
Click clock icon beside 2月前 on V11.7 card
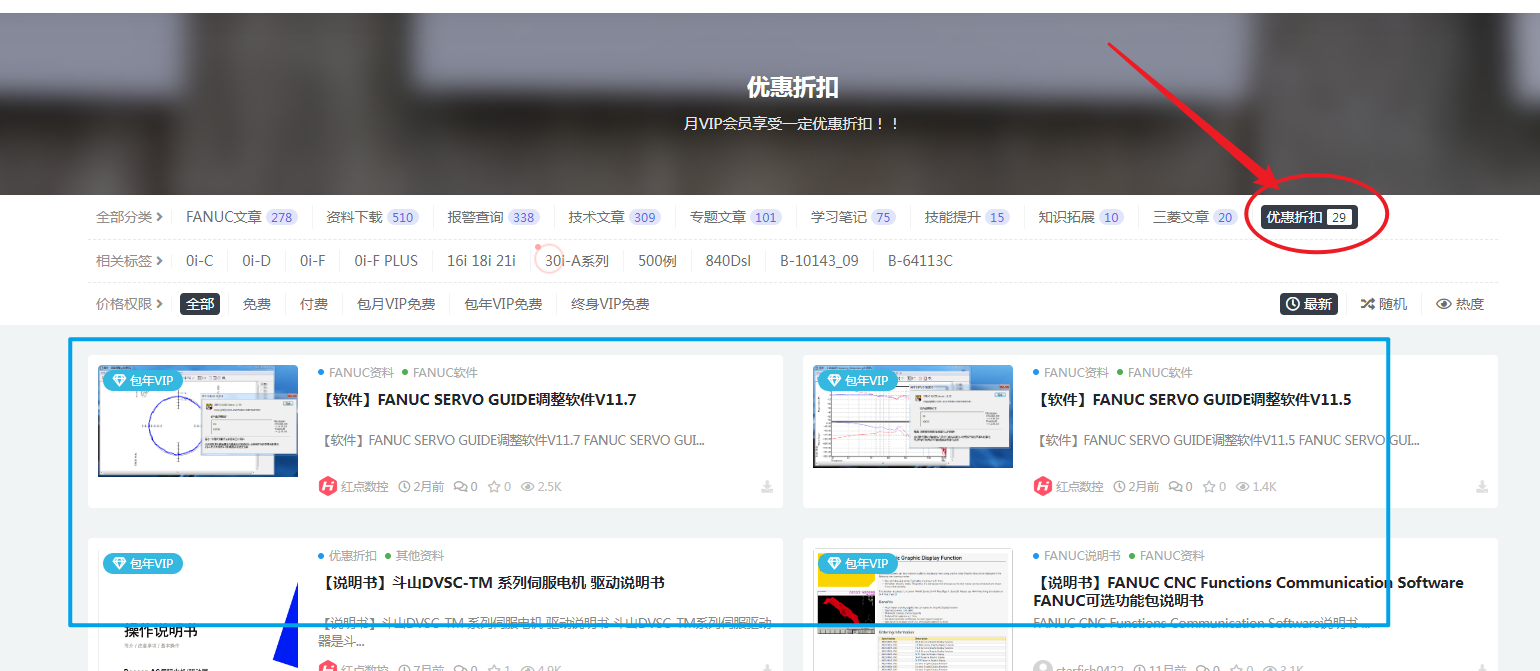point(404,487)
